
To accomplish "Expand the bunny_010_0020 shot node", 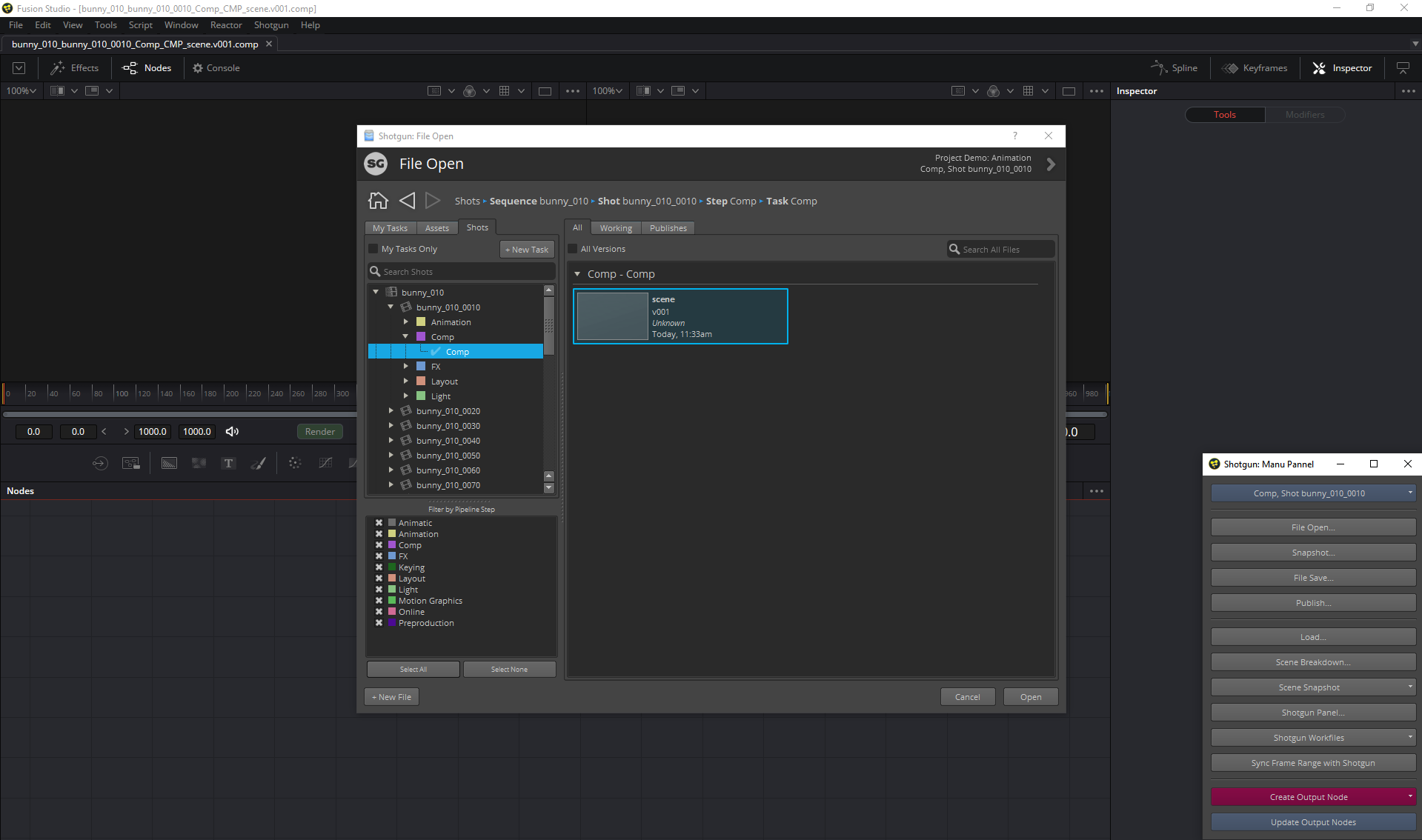I will (x=391, y=410).
